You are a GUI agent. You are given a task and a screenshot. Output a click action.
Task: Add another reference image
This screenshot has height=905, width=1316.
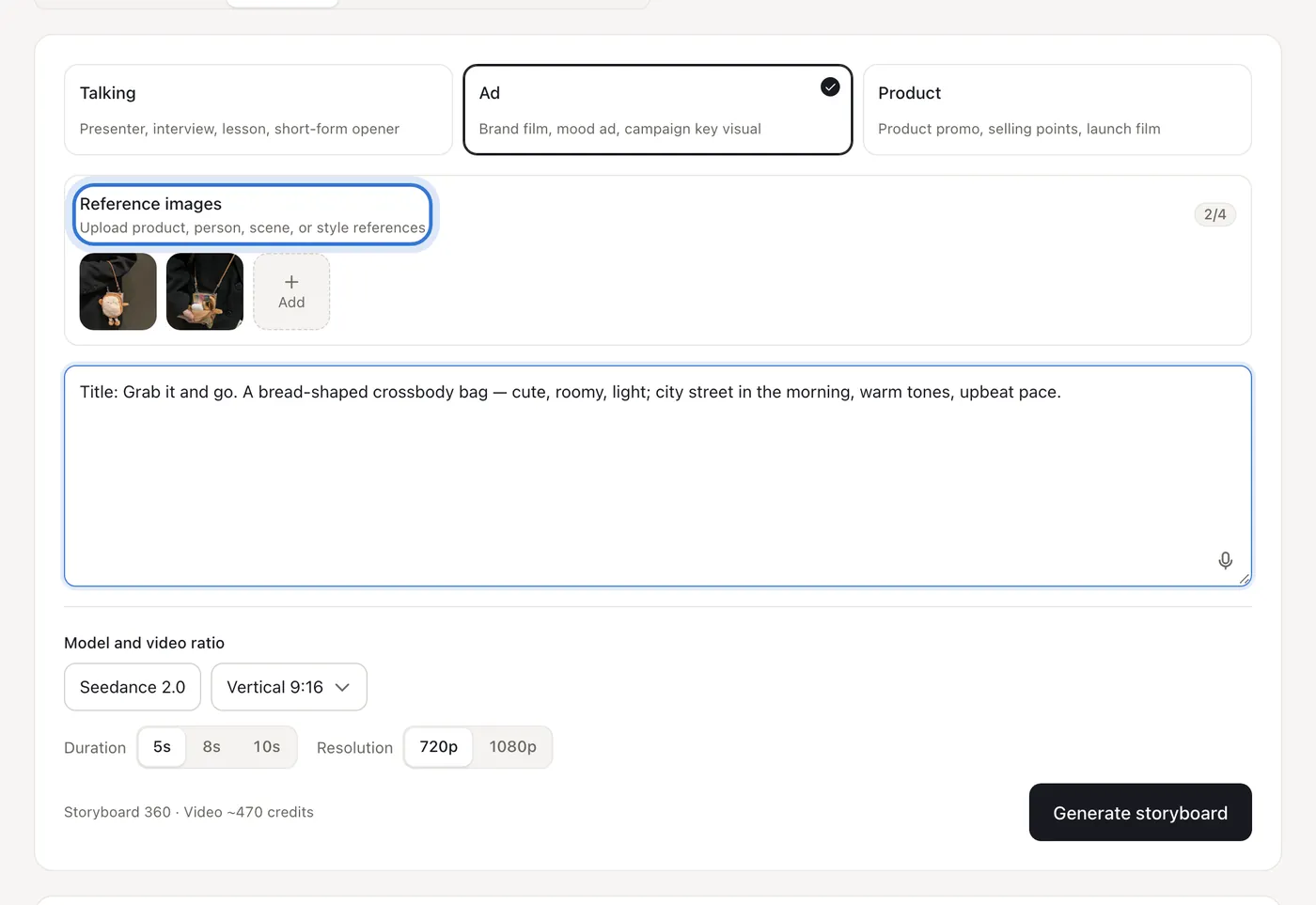coord(291,291)
